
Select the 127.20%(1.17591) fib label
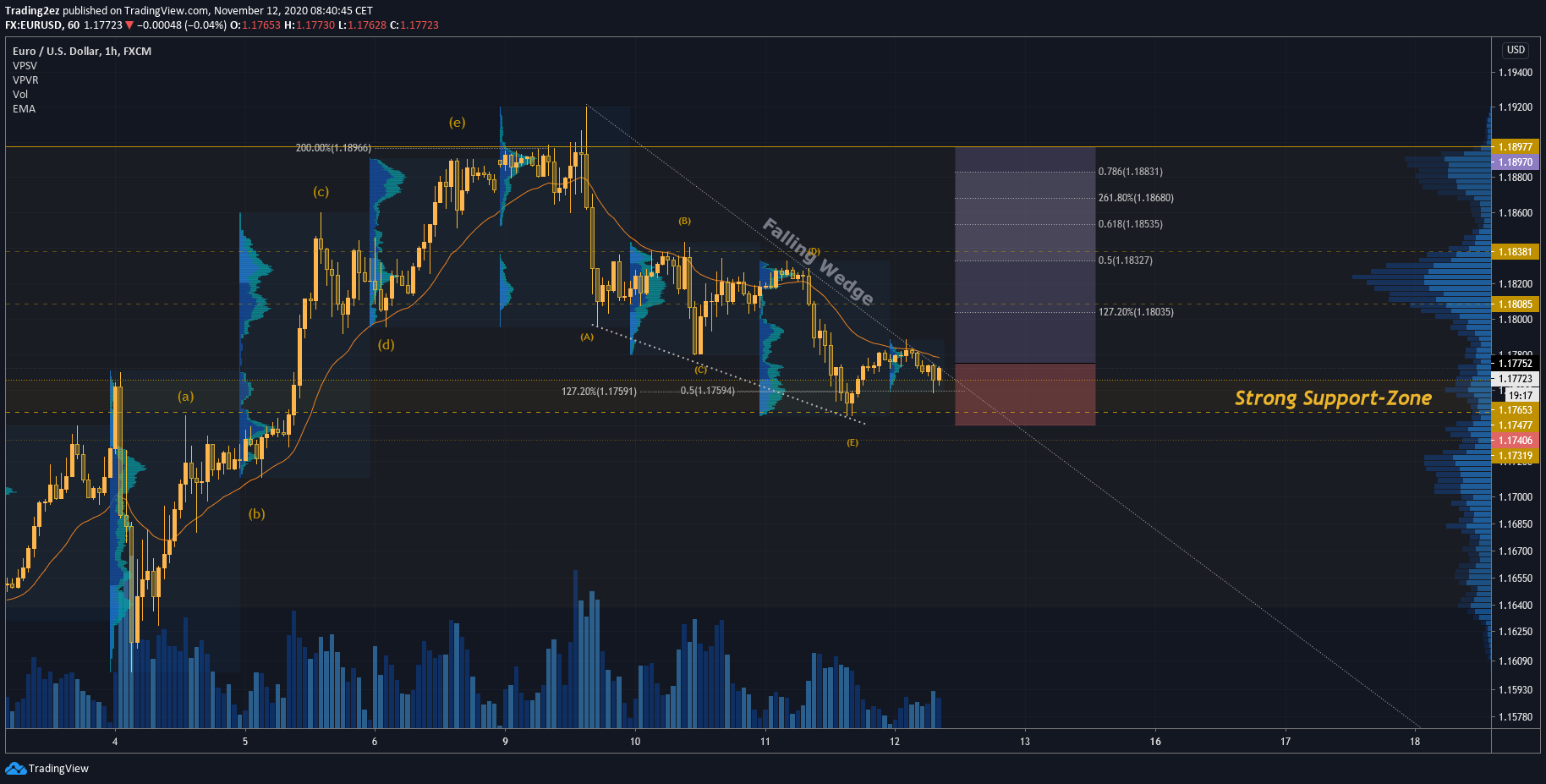599,392
